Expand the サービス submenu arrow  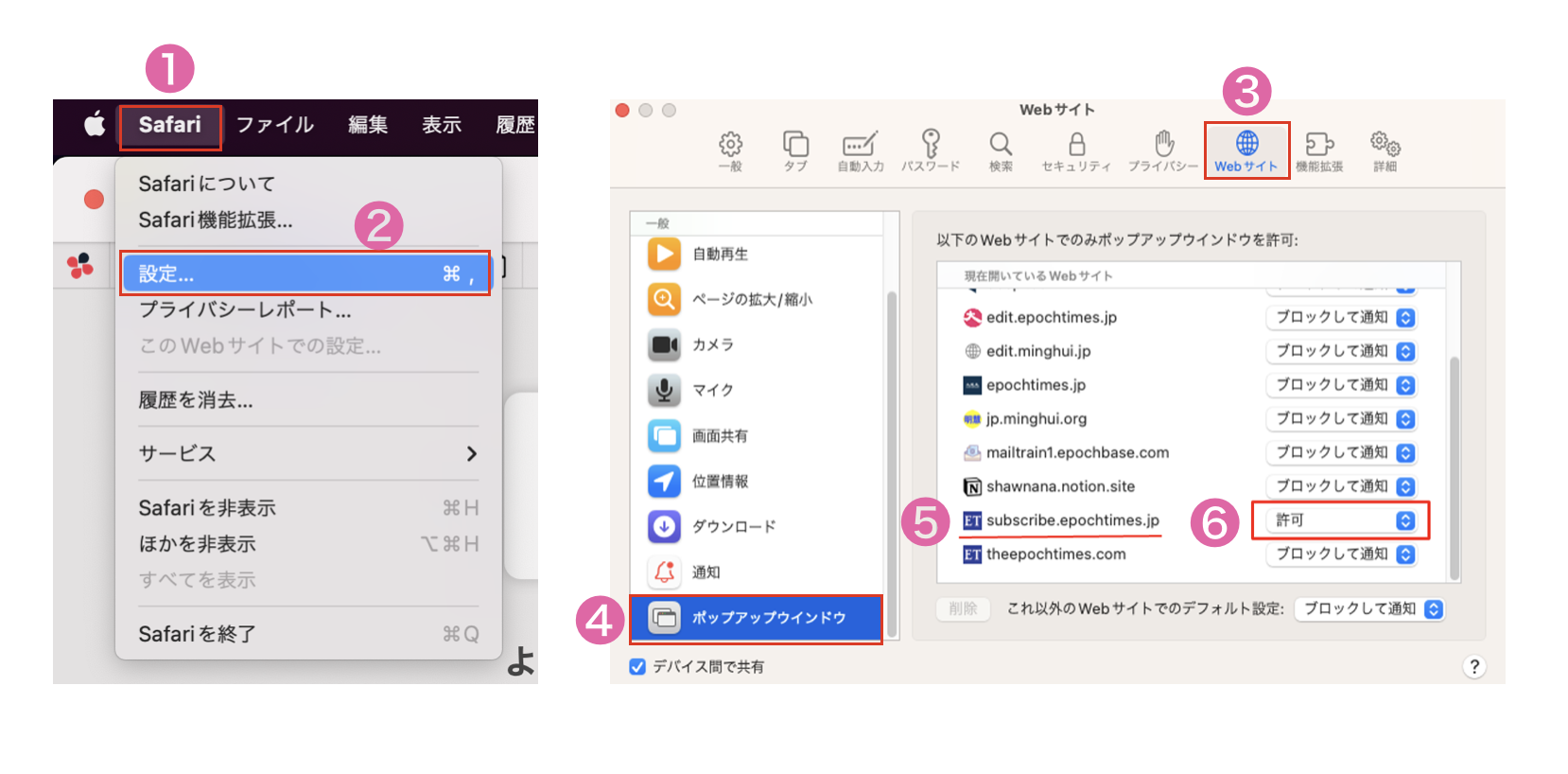tap(471, 454)
